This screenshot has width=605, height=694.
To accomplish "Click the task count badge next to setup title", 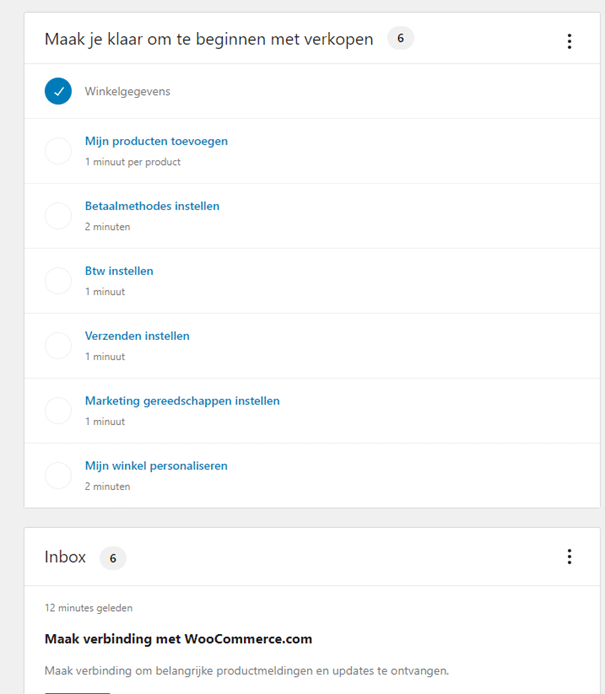I will click(x=400, y=39).
